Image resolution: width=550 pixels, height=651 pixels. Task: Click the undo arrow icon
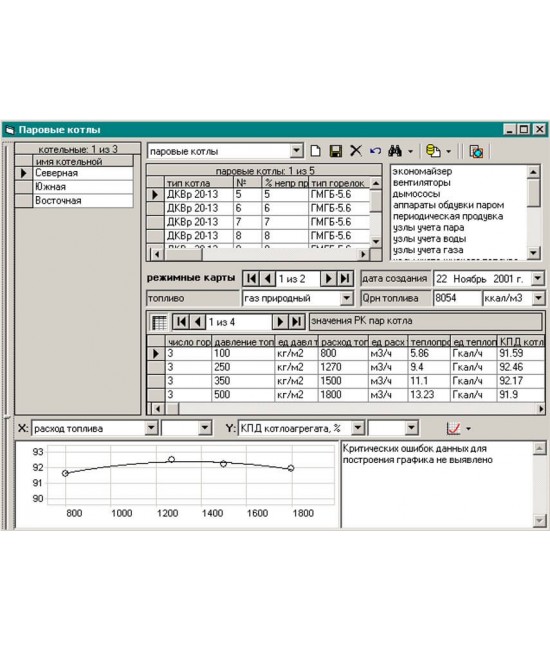pyautogui.click(x=376, y=151)
